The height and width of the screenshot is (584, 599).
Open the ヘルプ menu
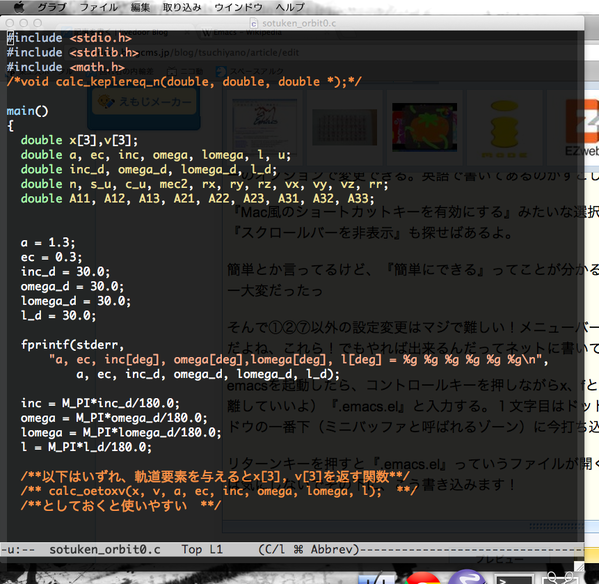click(290, 7)
